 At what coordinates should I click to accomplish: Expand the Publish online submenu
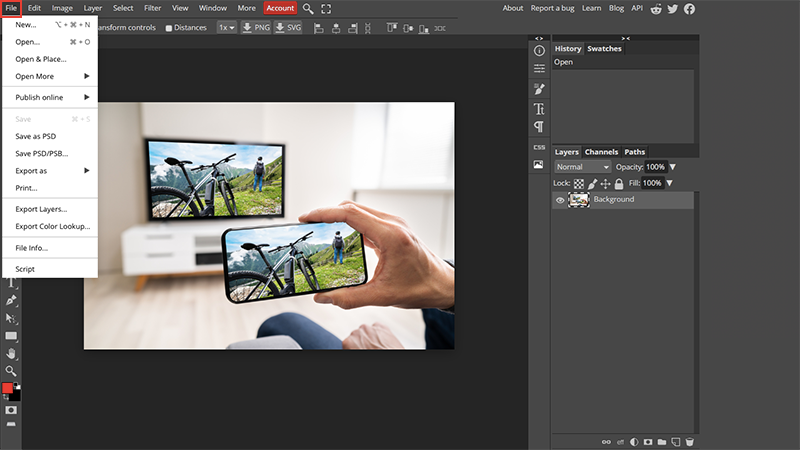(x=50, y=97)
